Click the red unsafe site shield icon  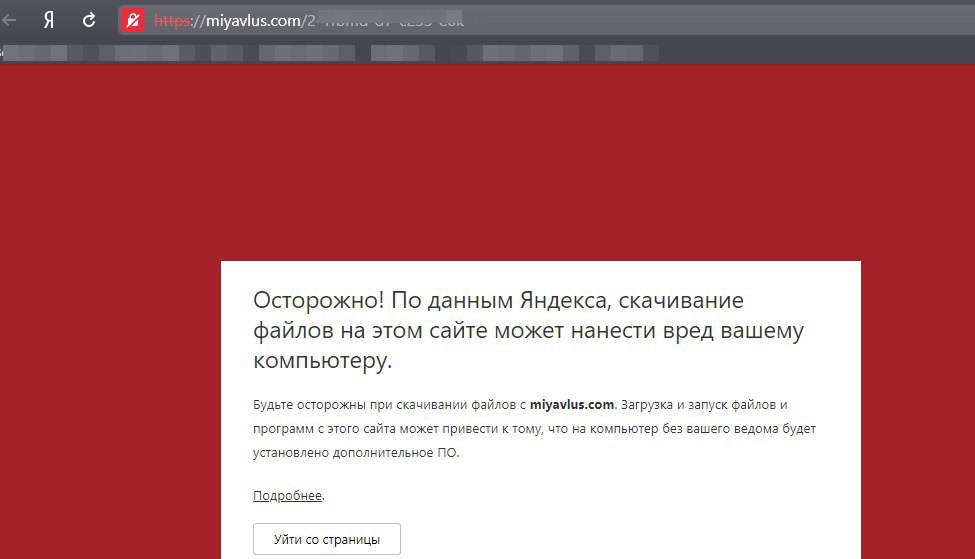132,21
